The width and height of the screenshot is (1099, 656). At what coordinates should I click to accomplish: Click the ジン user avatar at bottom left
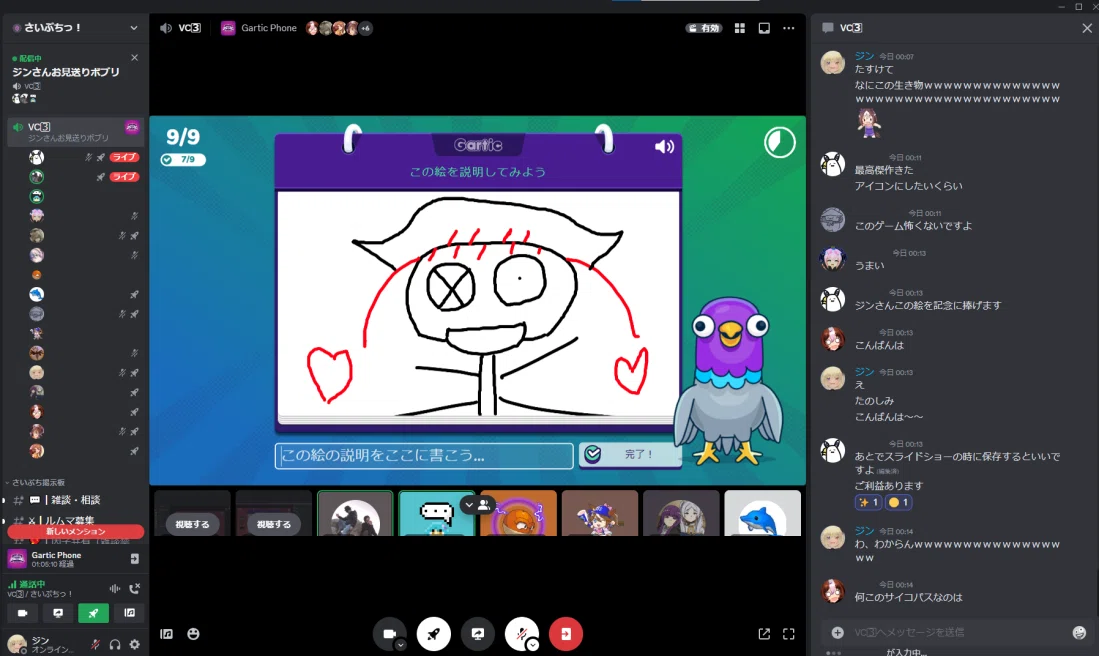16,643
